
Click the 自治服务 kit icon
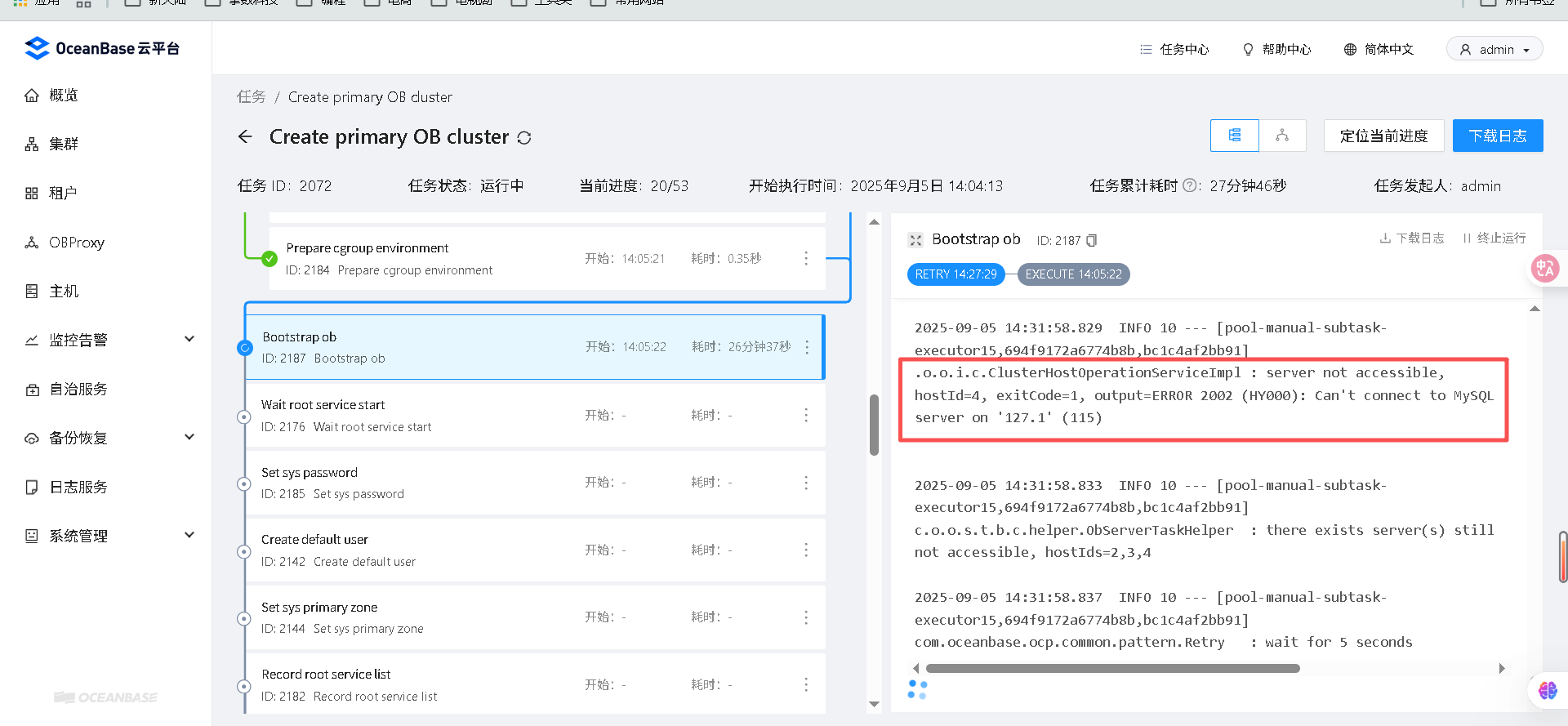pyautogui.click(x=32, y=390)
